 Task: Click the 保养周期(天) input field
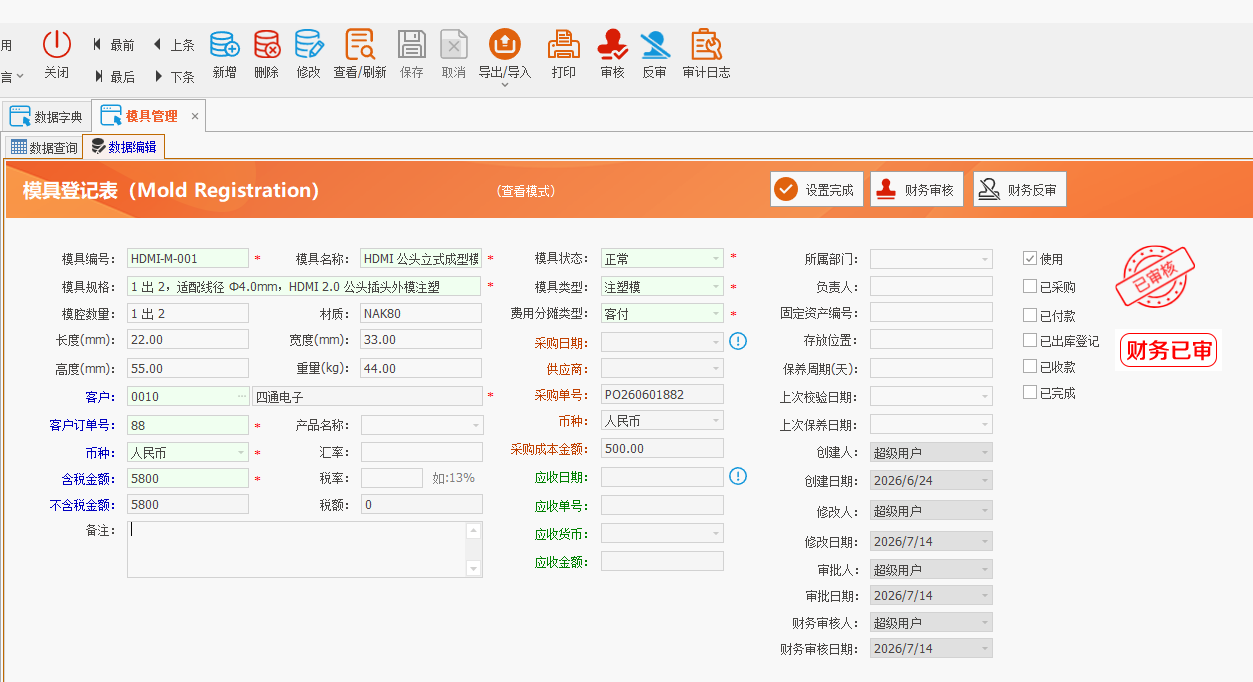pos(931,368)
